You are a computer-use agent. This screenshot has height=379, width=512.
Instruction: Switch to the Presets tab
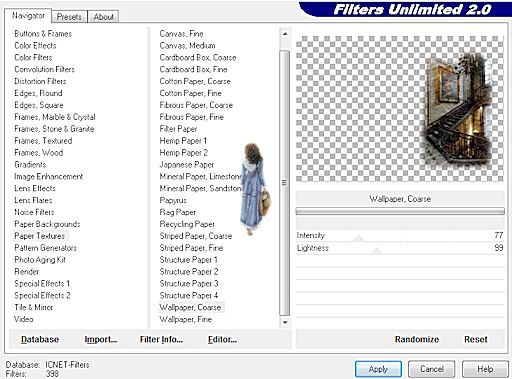pyautogui.click(x=69, y=16)
